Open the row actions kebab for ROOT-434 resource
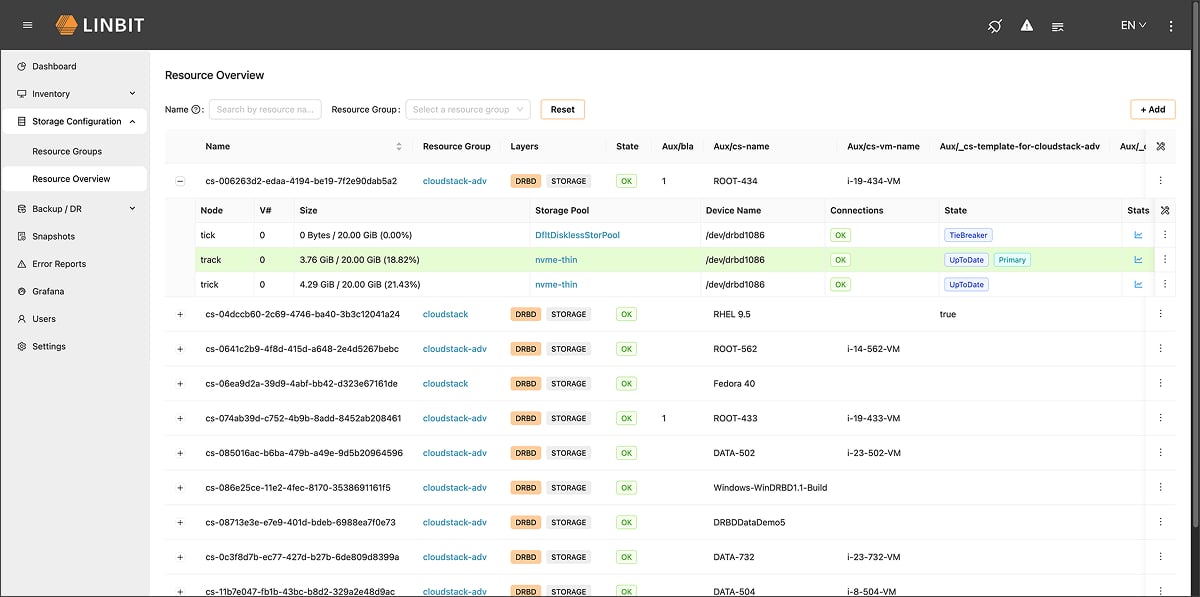Image resolution: width=1200 pixels, height=597 pixels. coord(1161,181)
